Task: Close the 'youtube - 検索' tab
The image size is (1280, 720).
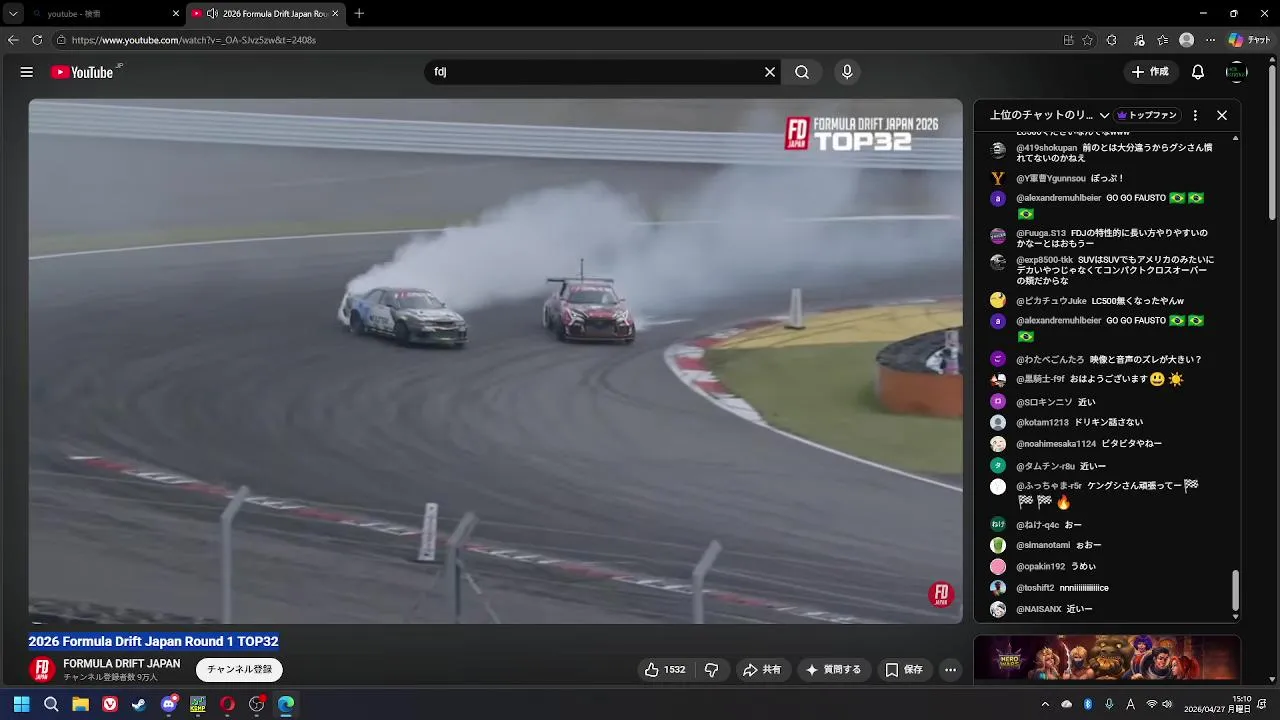Action: point(175,14)
